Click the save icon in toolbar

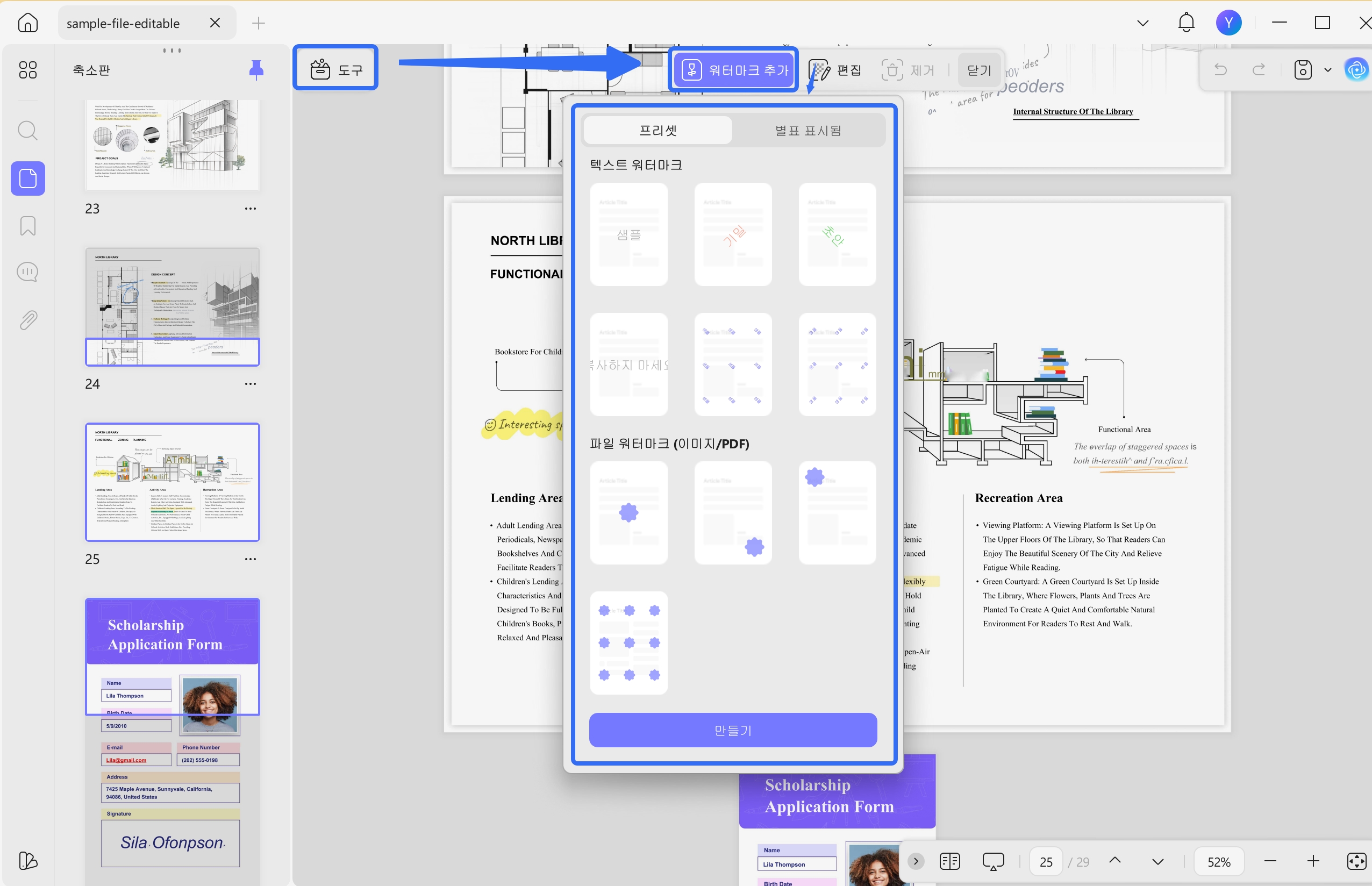[x=1303, y=69]
